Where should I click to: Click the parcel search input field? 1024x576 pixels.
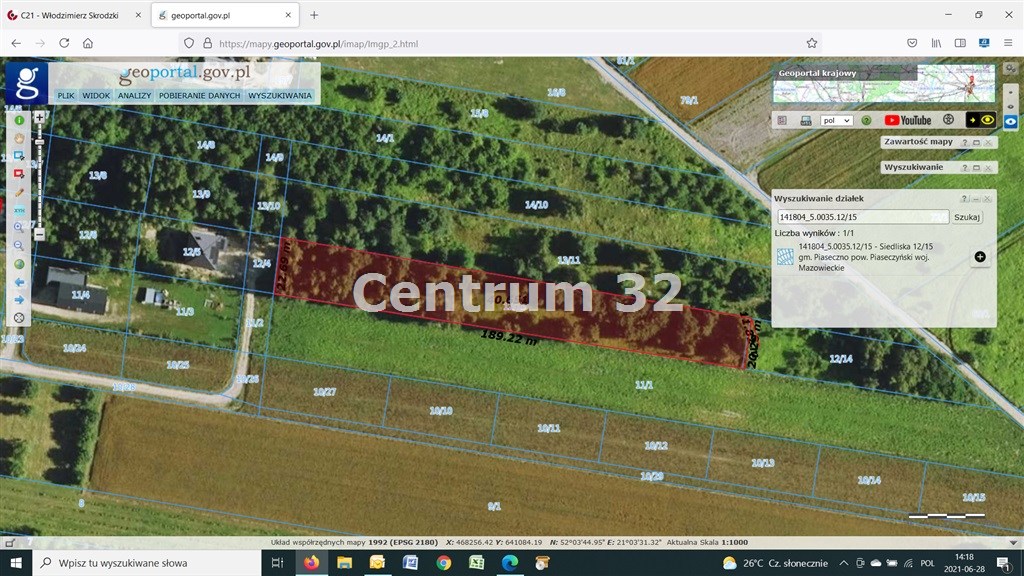(861, 217)
